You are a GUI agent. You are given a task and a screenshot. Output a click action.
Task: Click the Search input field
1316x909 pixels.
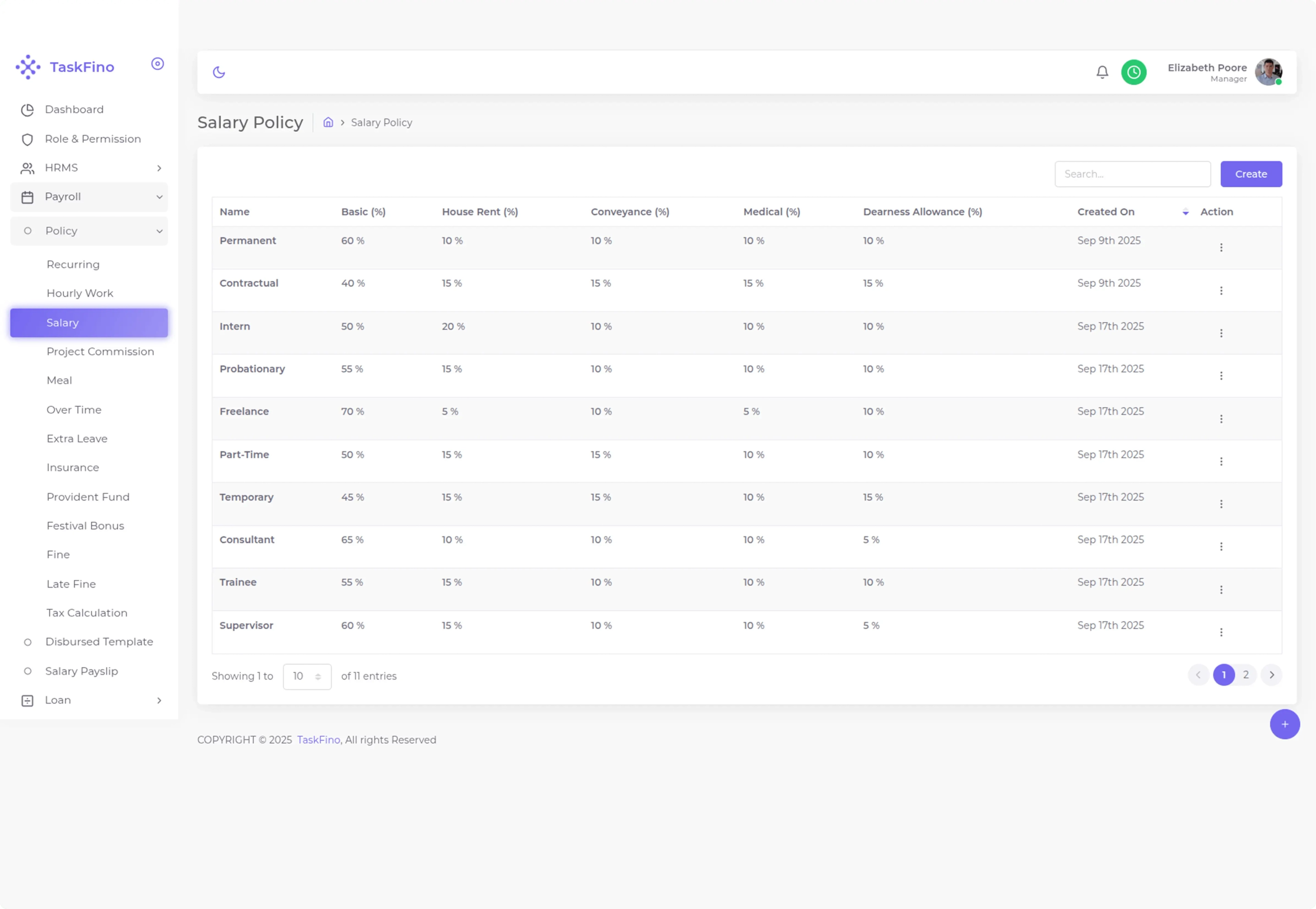click(x=1132, y=174)
